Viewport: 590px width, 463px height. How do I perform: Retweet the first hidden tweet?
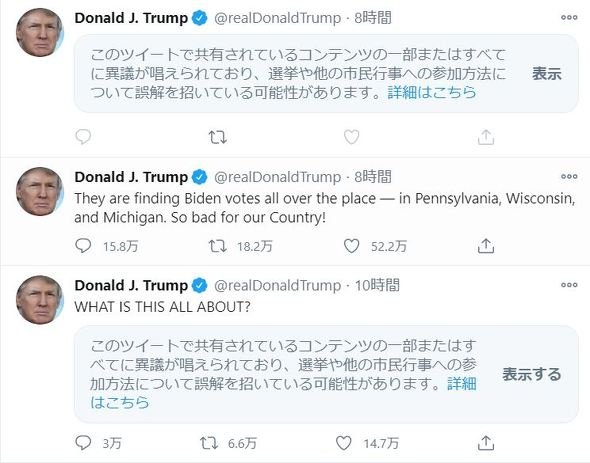click(218, 137)
